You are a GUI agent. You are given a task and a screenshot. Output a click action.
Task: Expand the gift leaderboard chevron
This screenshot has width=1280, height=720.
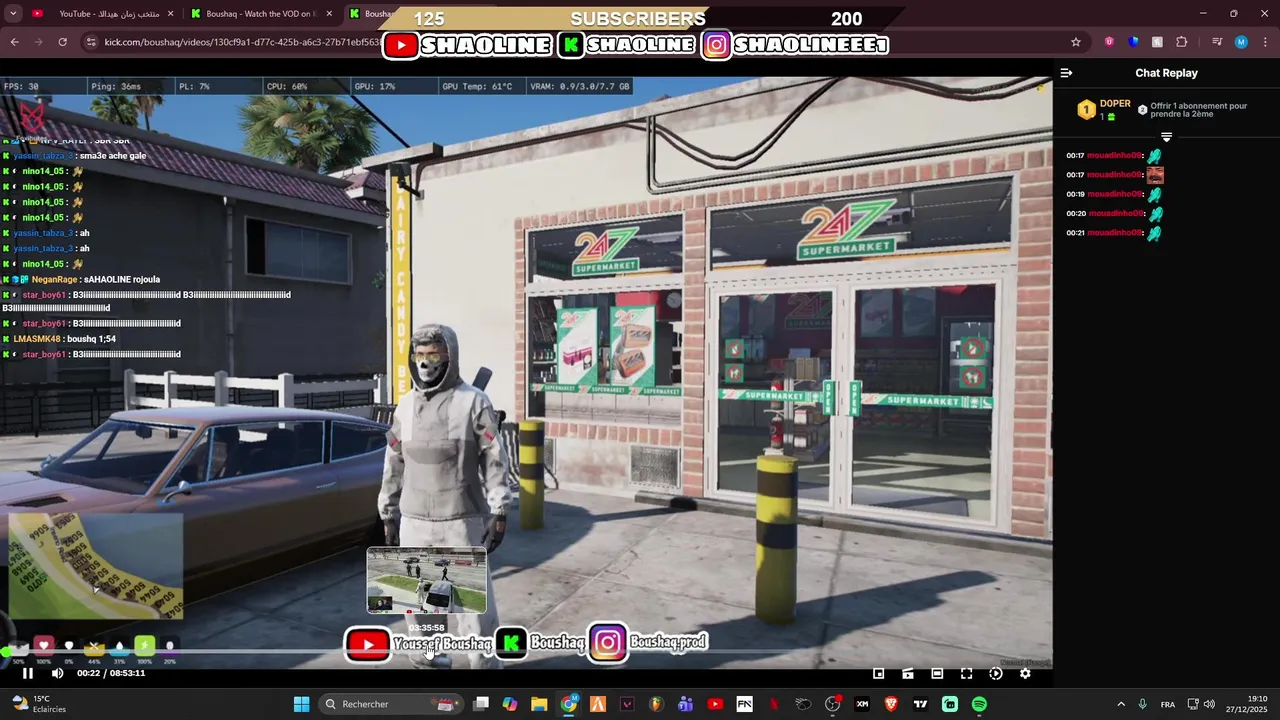pyautogui.click(x=1166, y=137)
